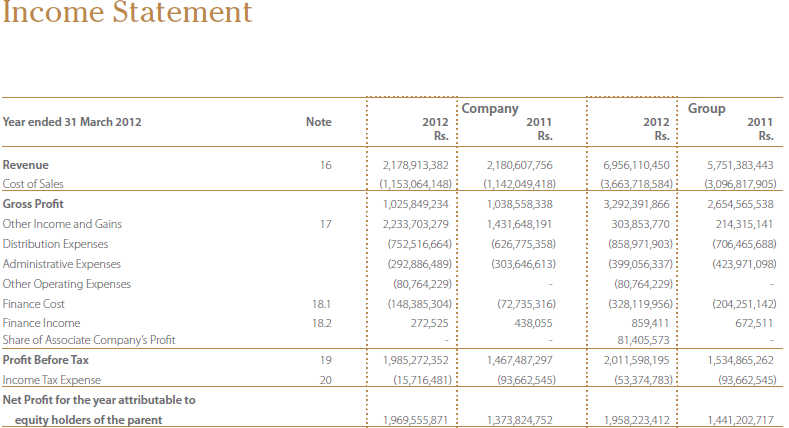Click the Note column header
The height and width of the screenshot is (428, 789).
[318, 122]
